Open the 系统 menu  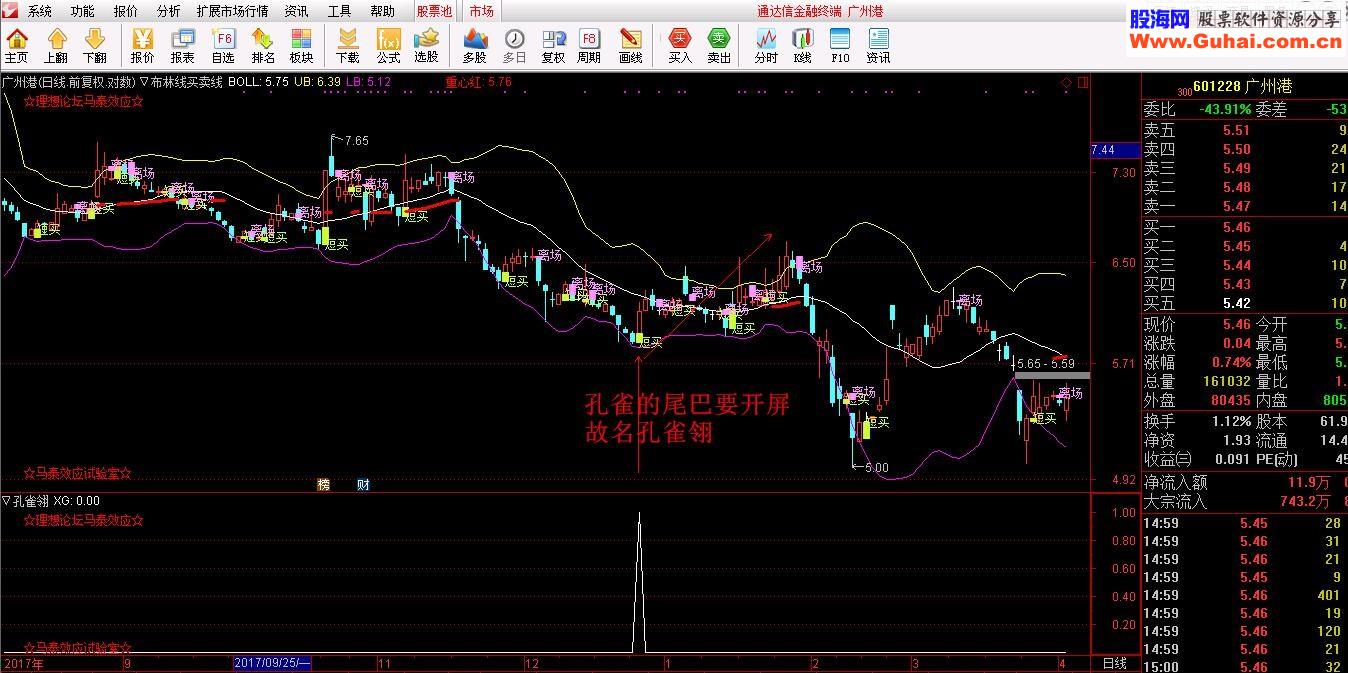point(40,11)
